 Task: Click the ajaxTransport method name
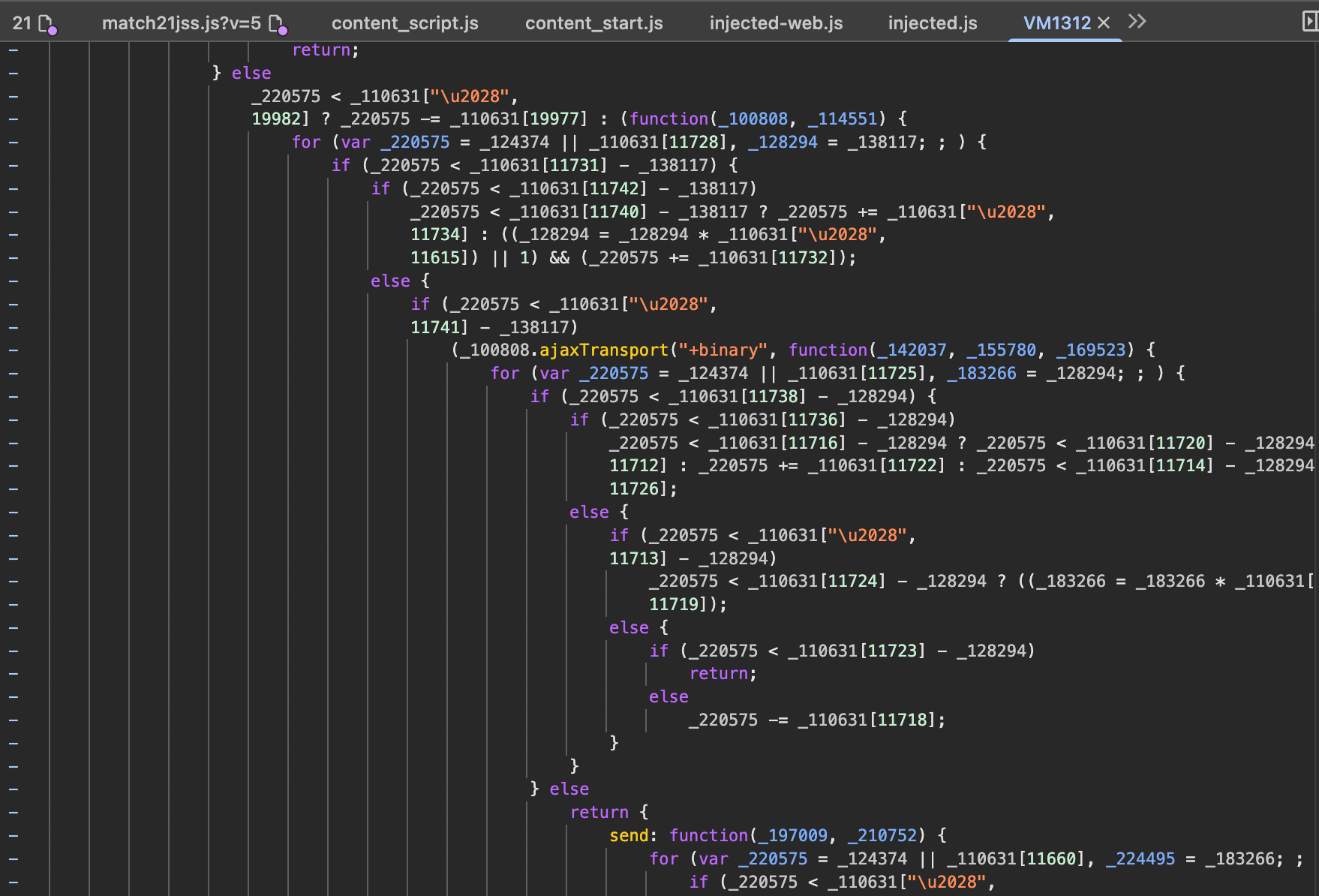pos(603,350)
